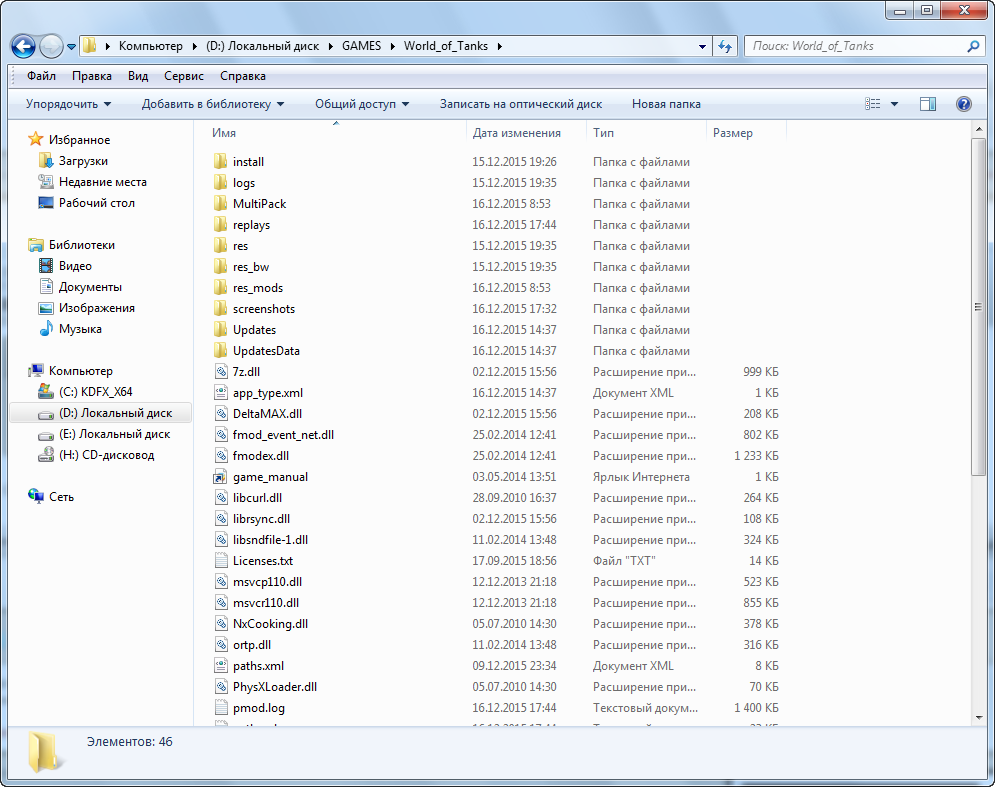995x787 pixels.
Task: Click the H: CD drive icon
Action: [x=45, y=455]
